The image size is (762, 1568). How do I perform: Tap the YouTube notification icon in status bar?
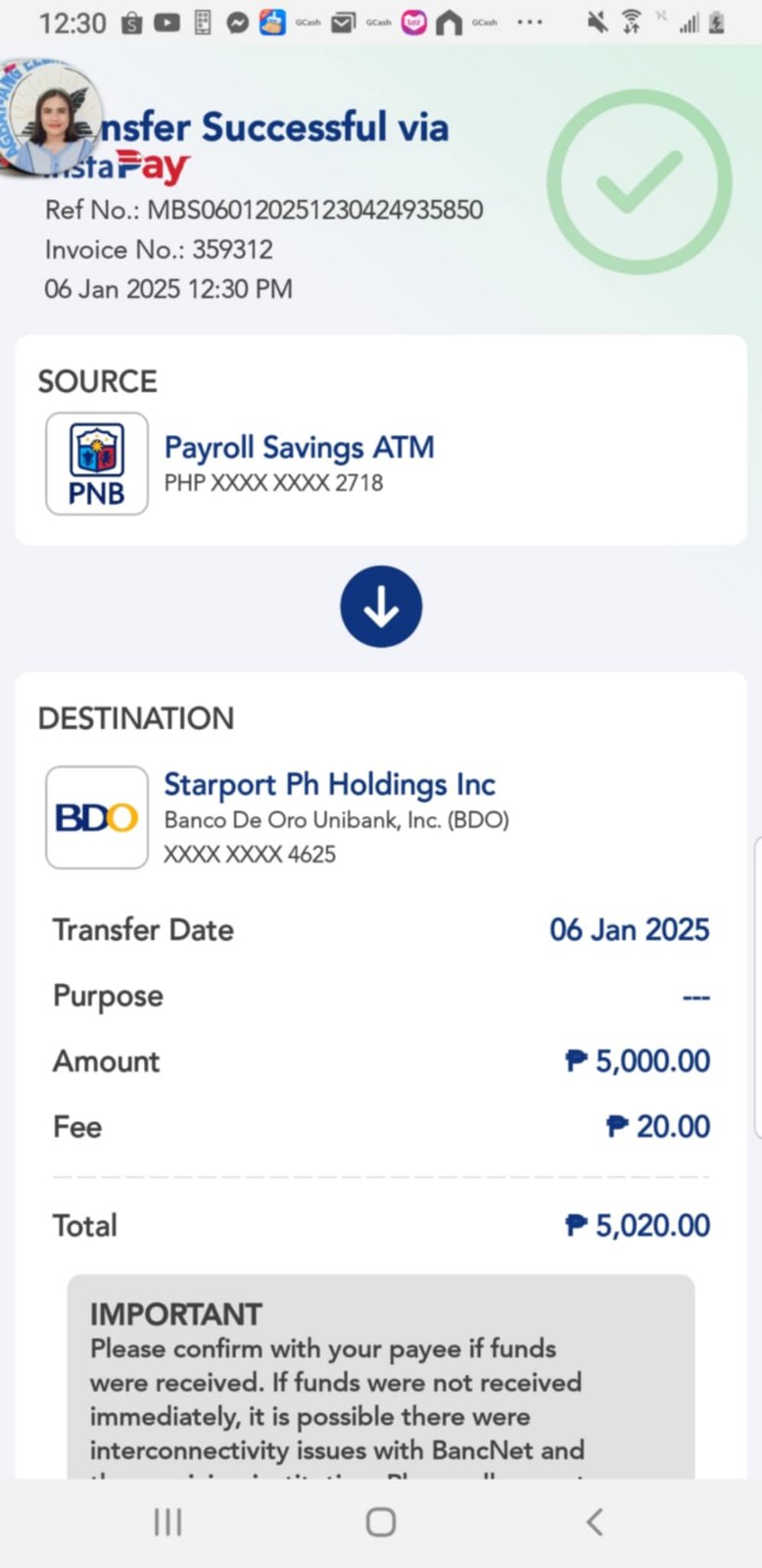coord(167,23)
